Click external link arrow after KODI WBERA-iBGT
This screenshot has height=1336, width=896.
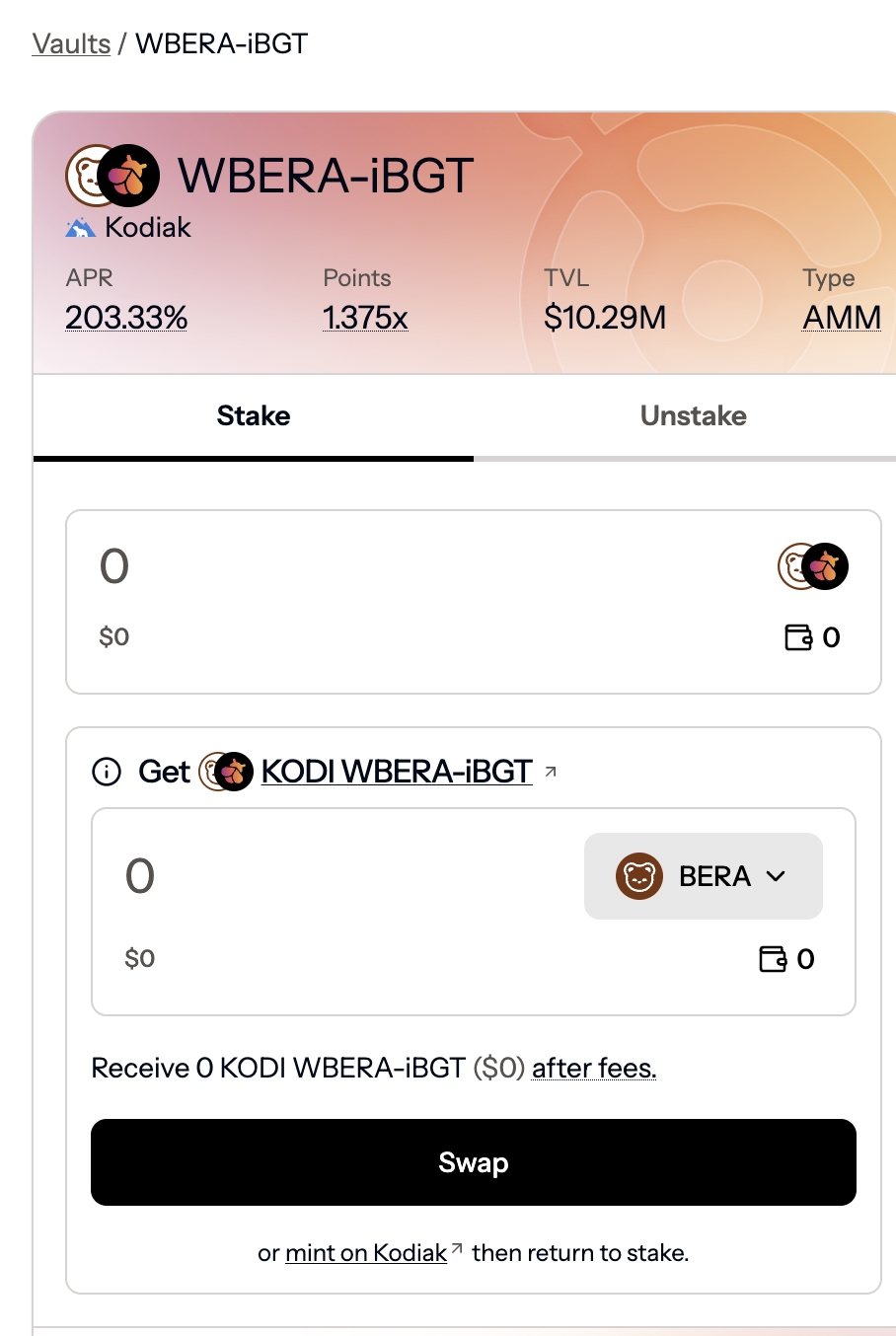[x=551, y=772]
